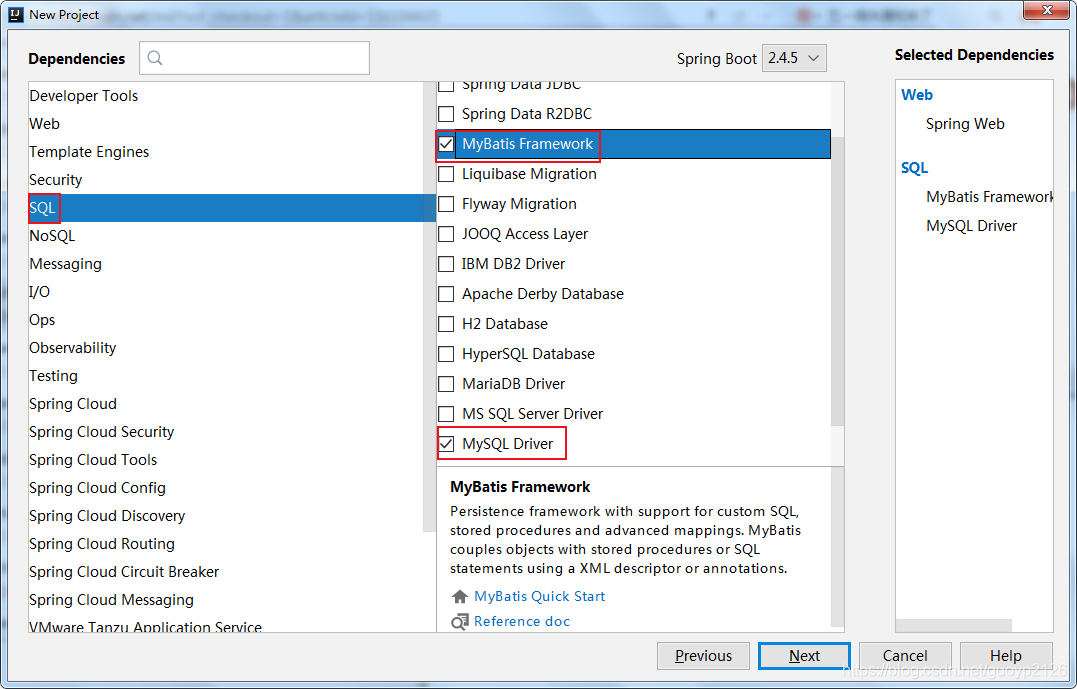
Task: Enable the Spring Data R2DBC checkbox
Action: point(446,114)
